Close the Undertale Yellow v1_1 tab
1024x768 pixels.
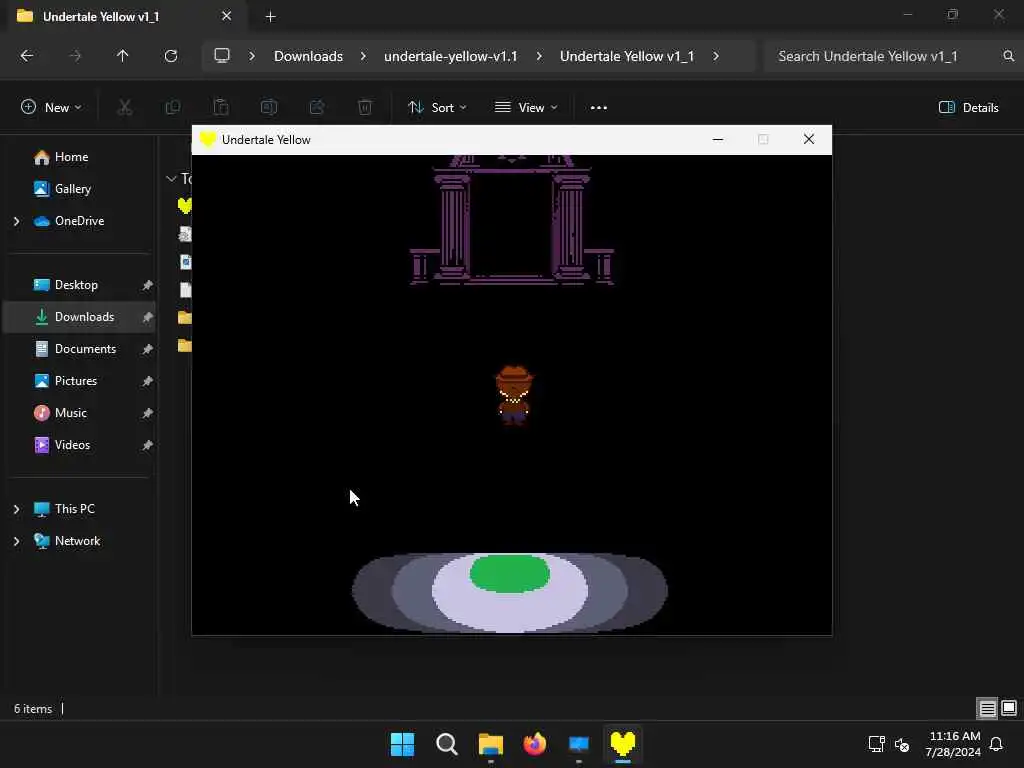click(227, 16)
